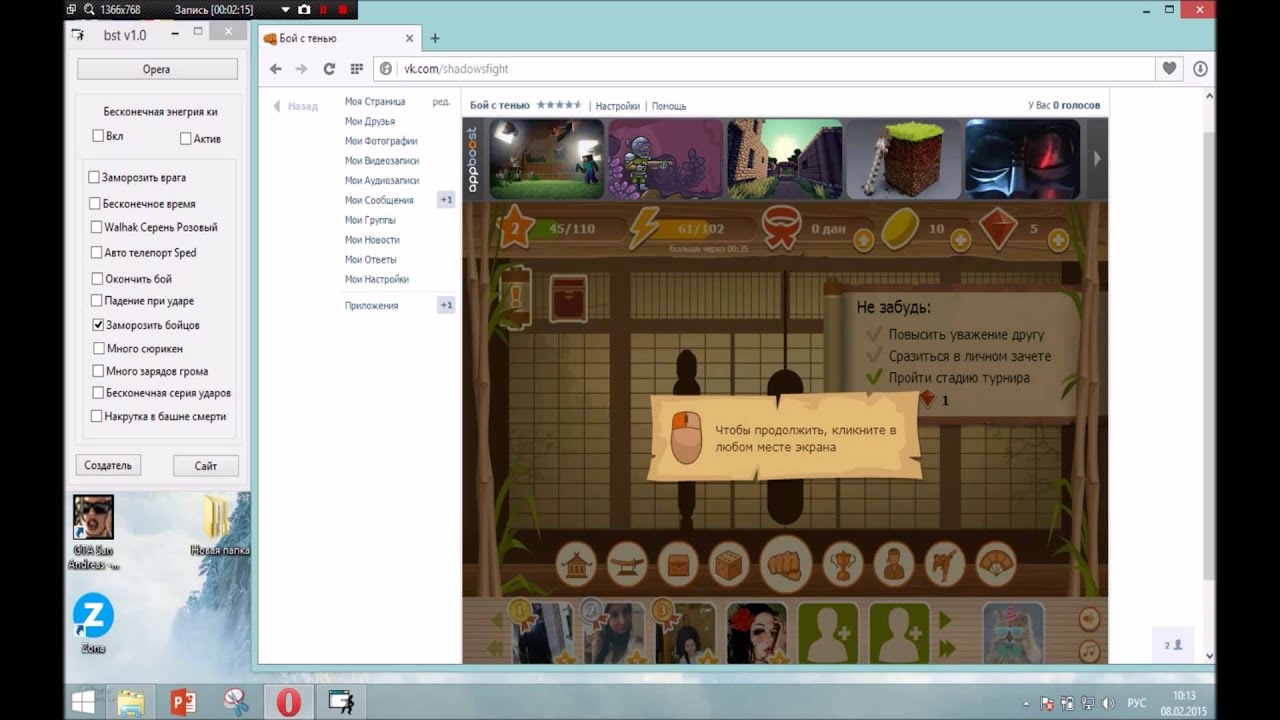Switch to Бой с тенью browser tab

pyautogui.click(x=337, y=38)
